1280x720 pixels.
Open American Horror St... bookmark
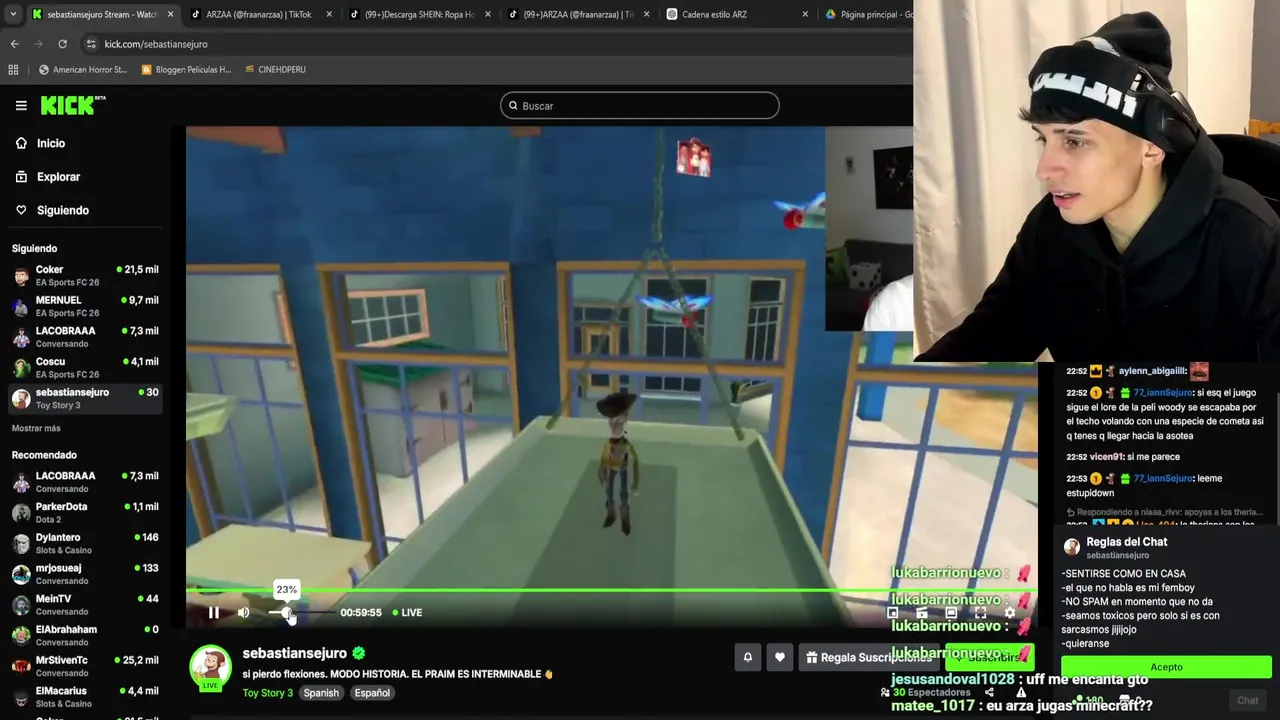(x=83, y=70)
